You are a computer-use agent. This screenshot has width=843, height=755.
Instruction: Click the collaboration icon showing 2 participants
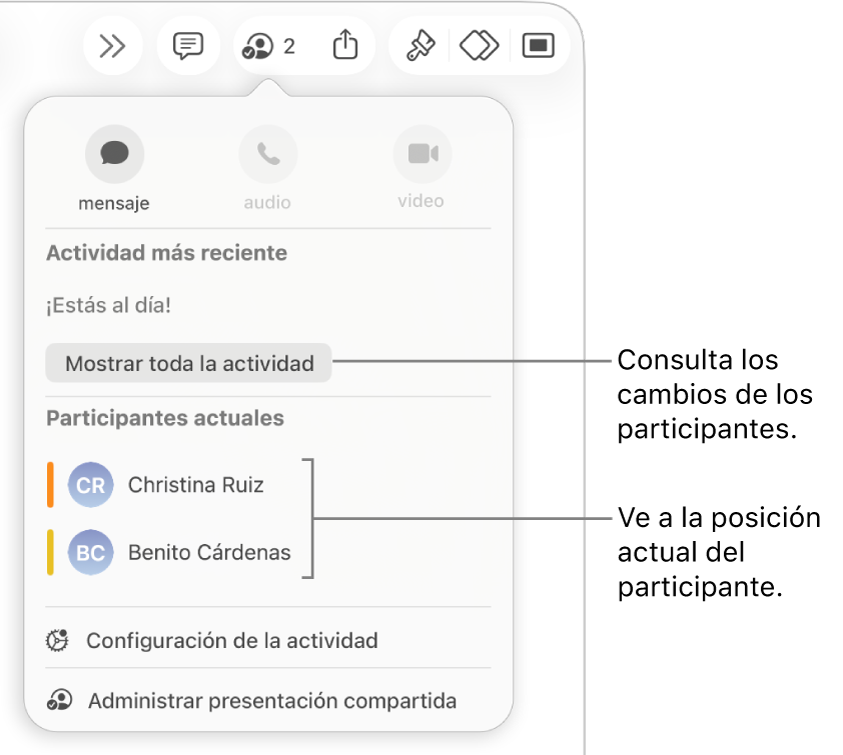267,45
